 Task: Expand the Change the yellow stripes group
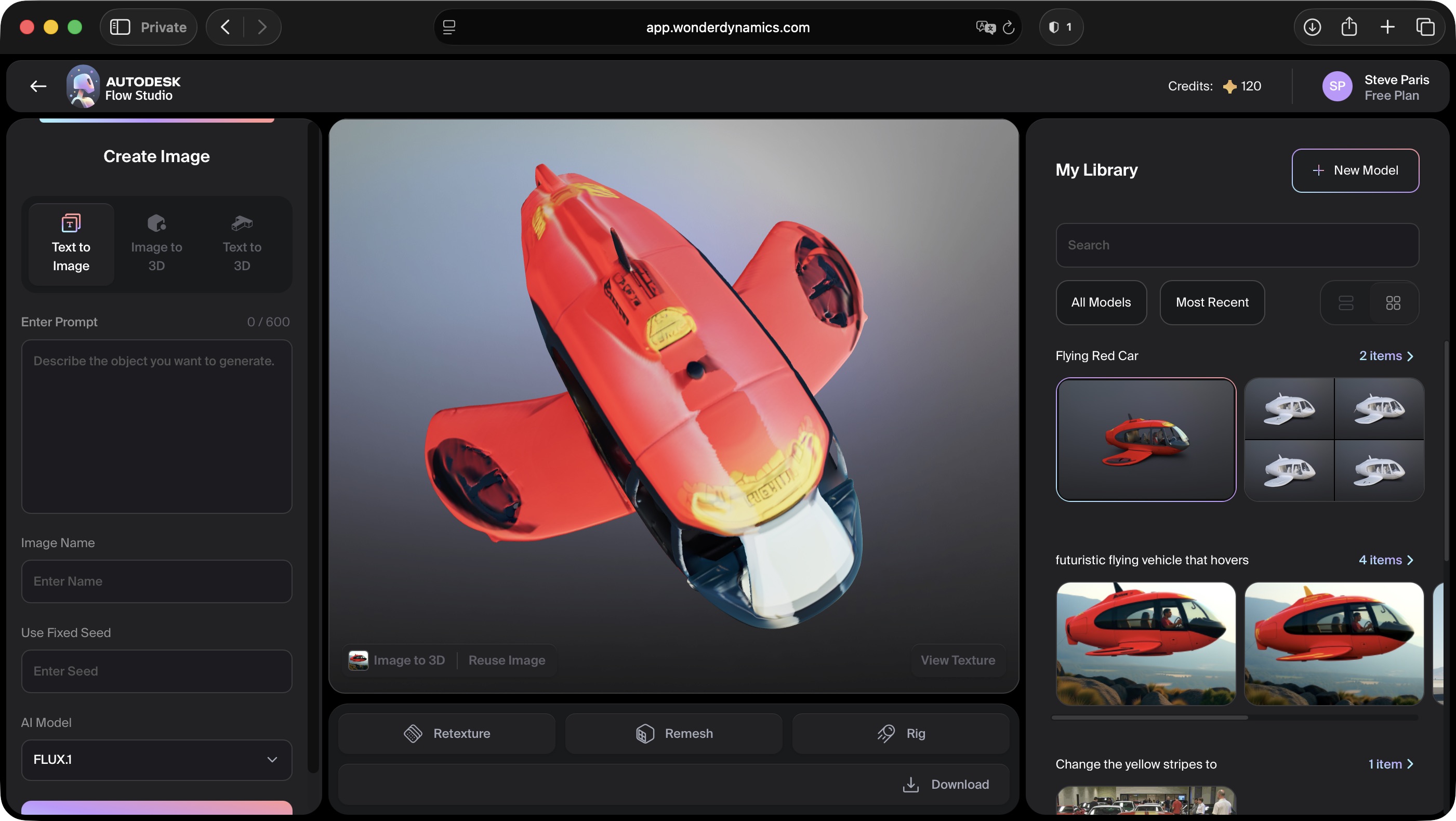pos(1392,764)
